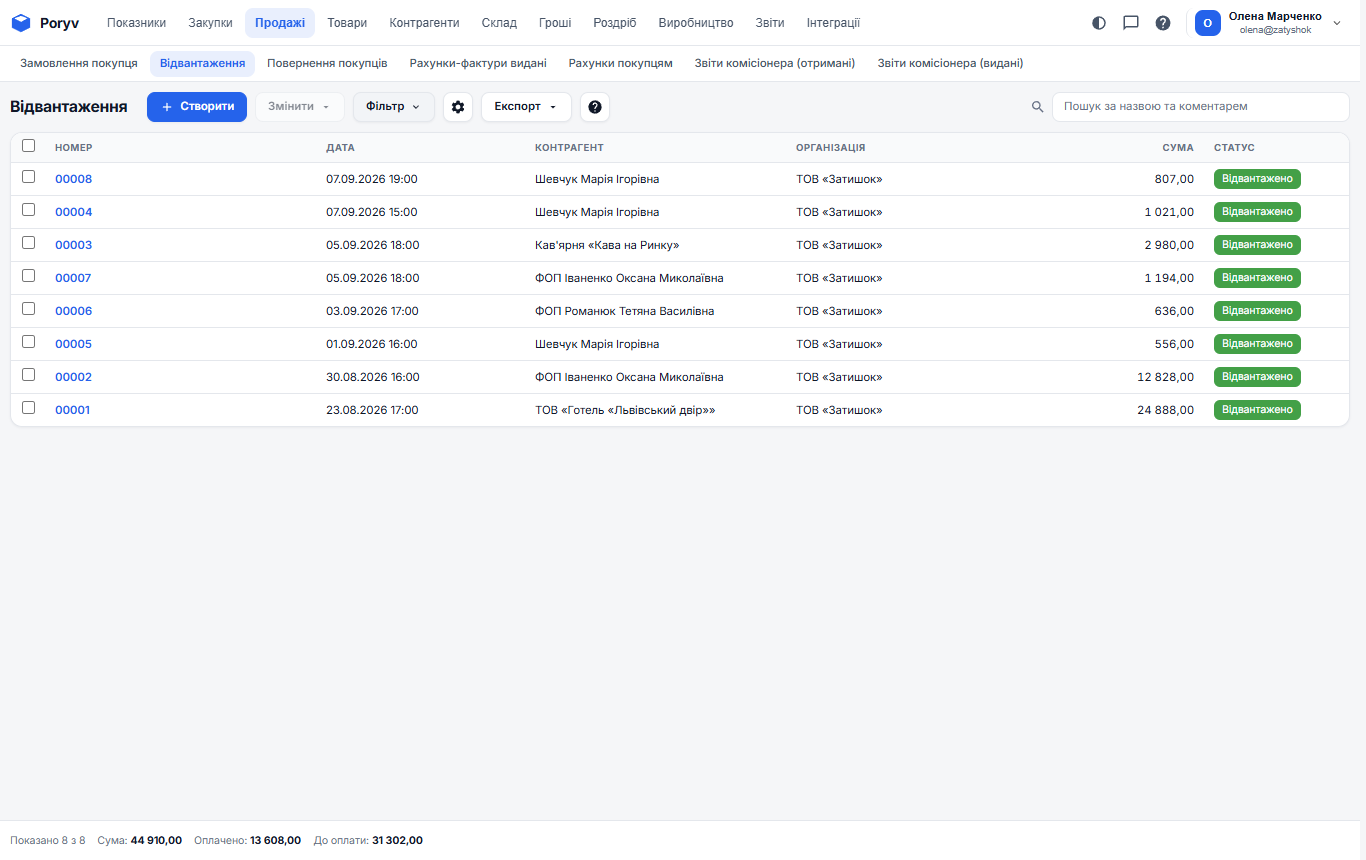Click contractor ТОВ «Готель «Львівський двір»»
Image resolution: width=1366 pixels, height=860 pixels.
click(625, 410)
